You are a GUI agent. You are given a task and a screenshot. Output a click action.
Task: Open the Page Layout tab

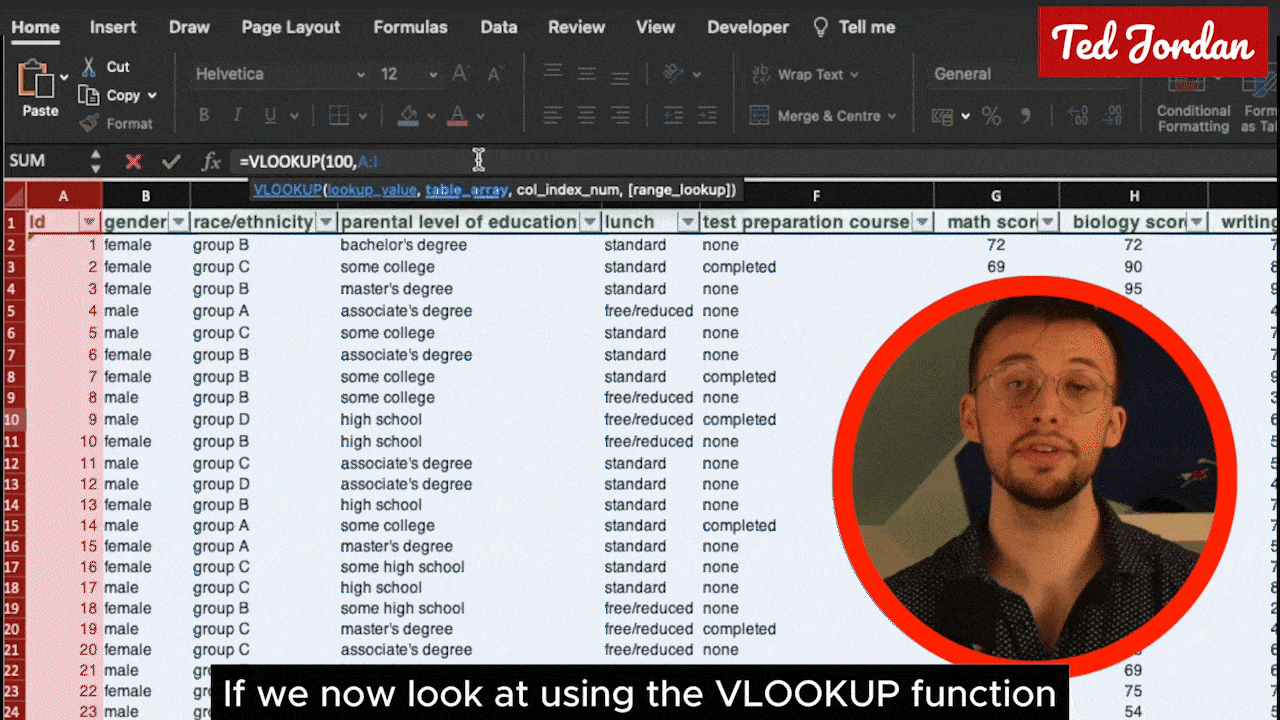[290, 27]
